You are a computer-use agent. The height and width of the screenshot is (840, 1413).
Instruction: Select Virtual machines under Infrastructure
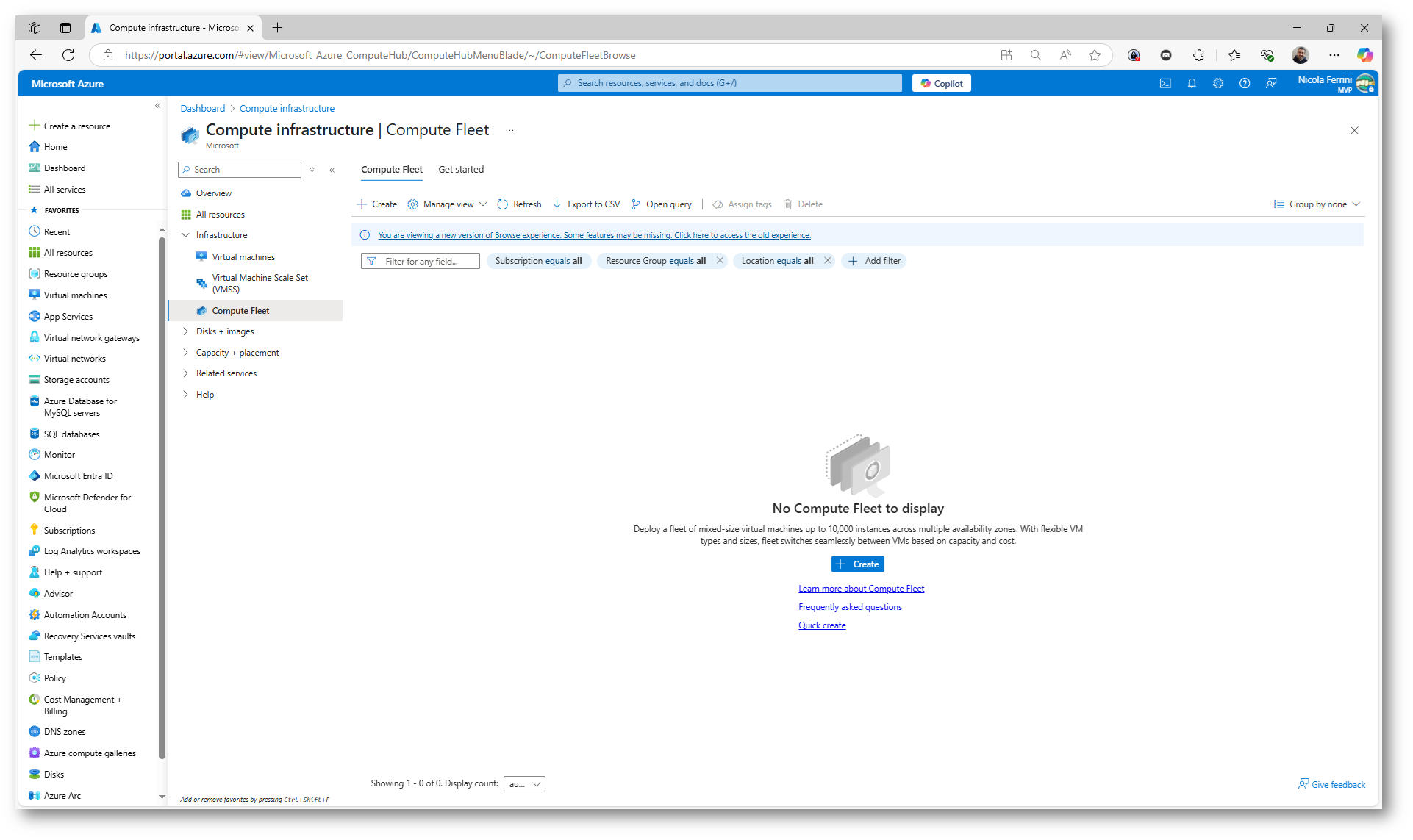pyautogui.click(x=243, y=257)
